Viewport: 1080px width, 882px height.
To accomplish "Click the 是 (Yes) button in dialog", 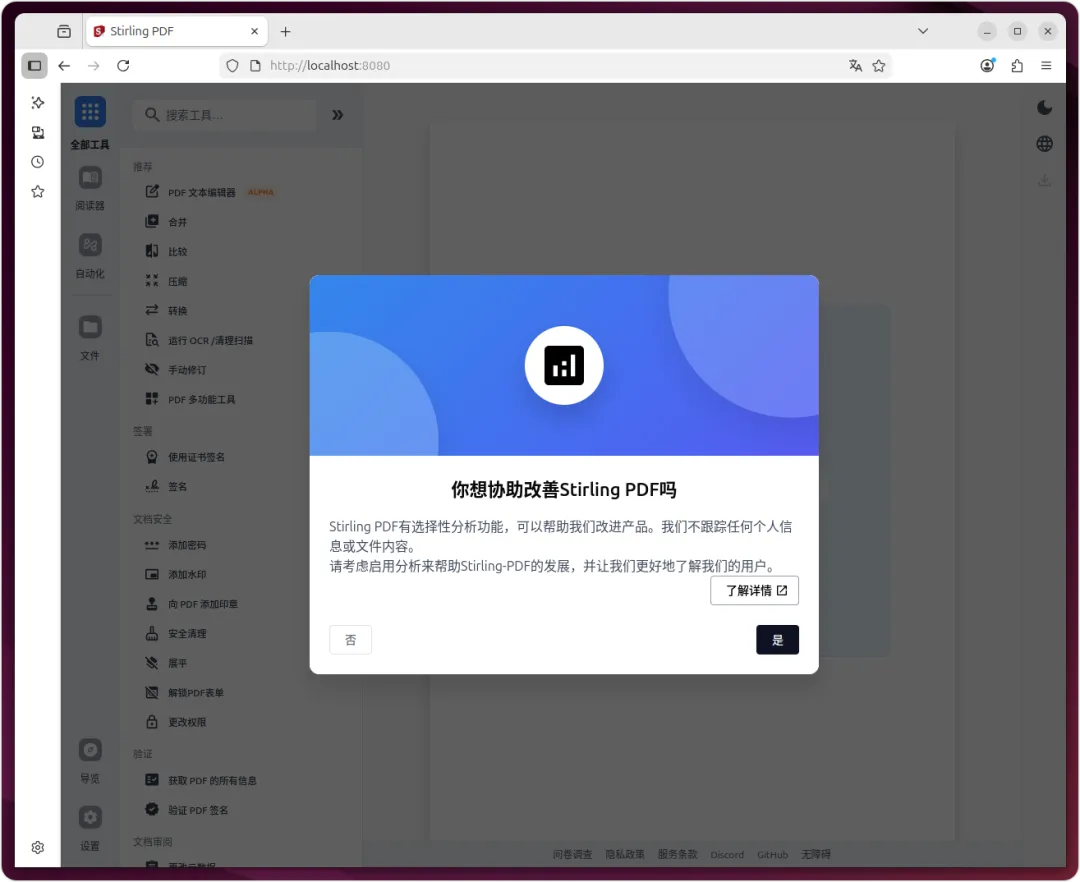I will 777,640.
